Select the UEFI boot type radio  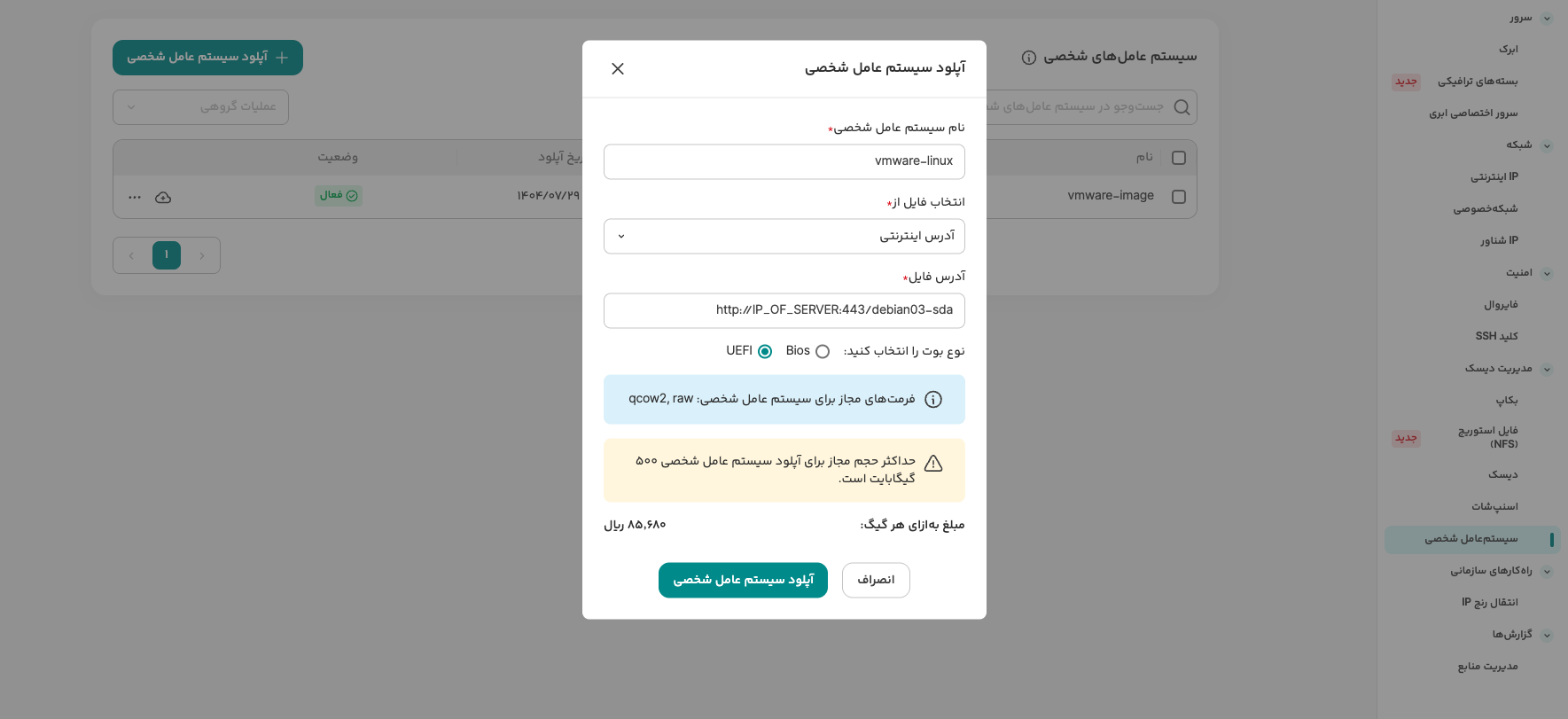765,352
